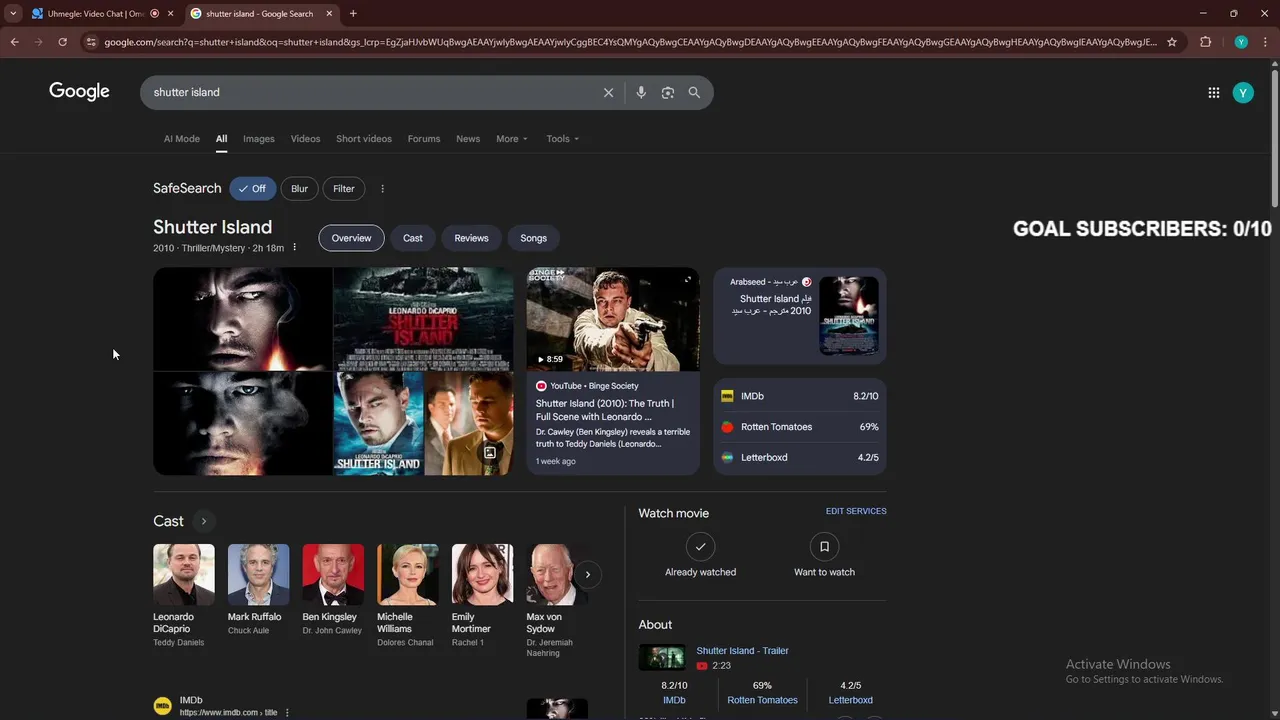Image resolution: width=1280 pixels, height=720 pixels.
Task: Click the IMDb favicon in results
Action: click(162, 706)
